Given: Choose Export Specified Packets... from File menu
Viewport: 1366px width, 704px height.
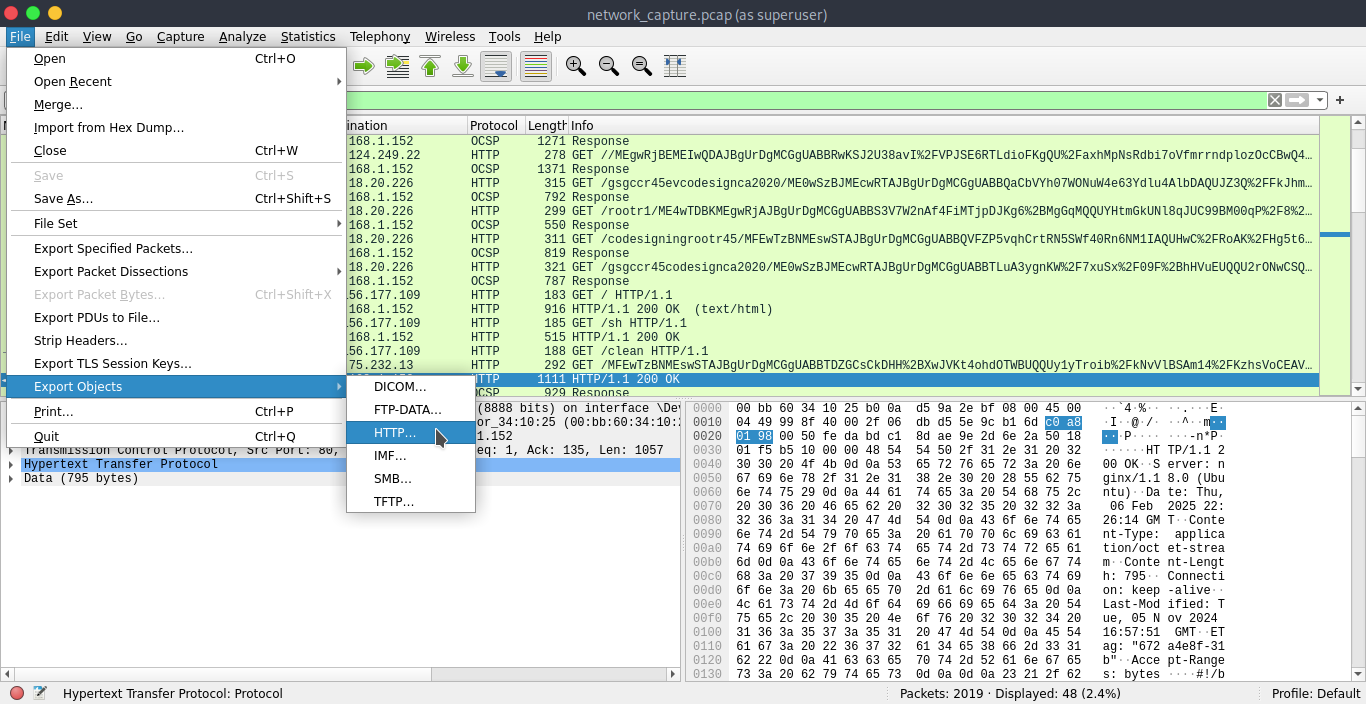Looking at the screenshot, I should (x=113, y=249).
